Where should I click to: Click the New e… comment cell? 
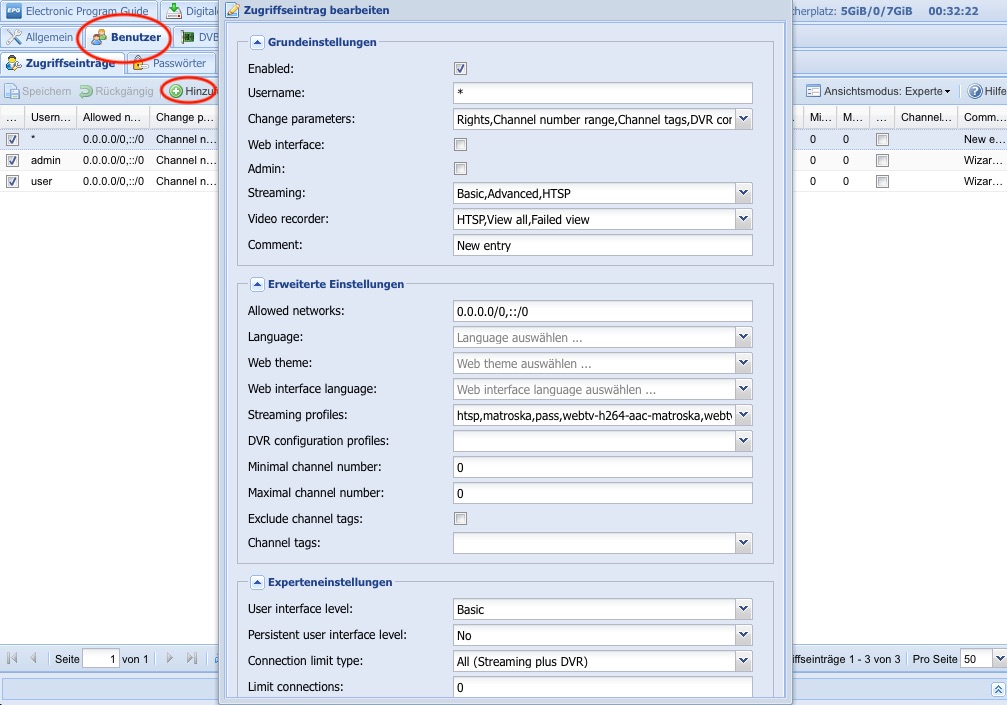tap(983, 139)
